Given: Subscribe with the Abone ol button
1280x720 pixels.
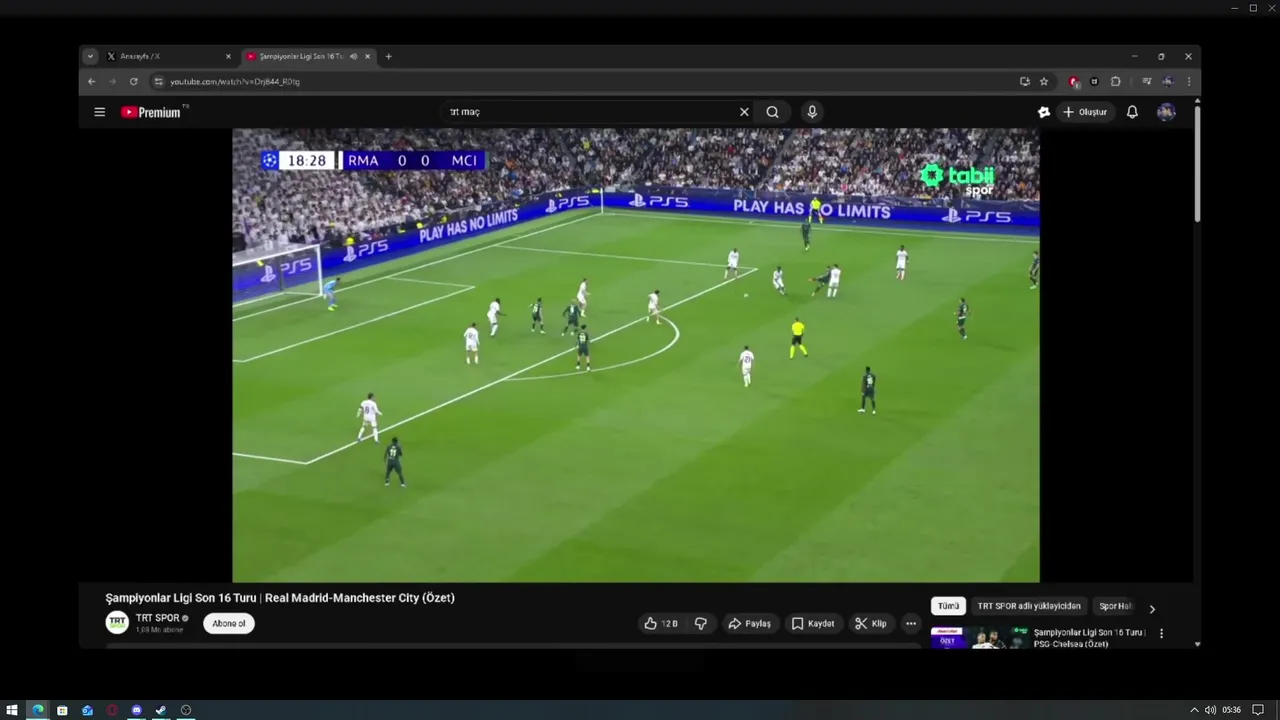Looking at the screenshot, I should 229,623.
